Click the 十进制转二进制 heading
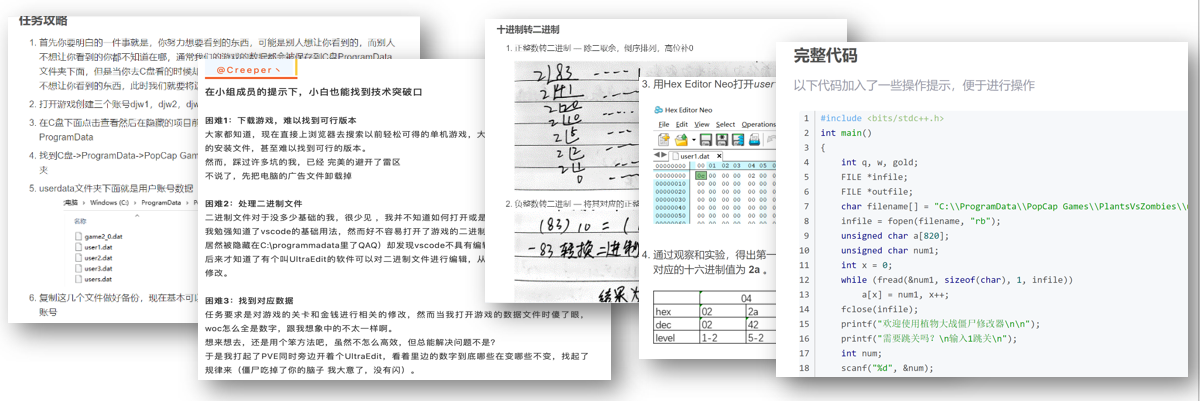This screenshot has height=401, width=1200. point(528,30)
